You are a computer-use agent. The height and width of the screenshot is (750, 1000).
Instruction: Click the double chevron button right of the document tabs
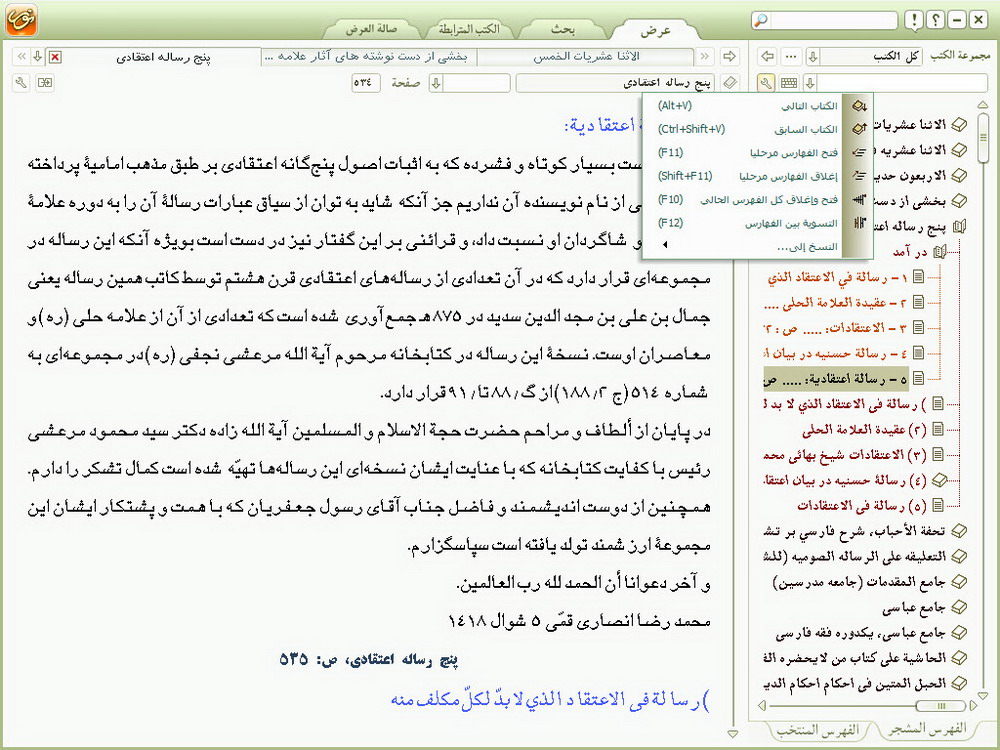tap(705, 56)
